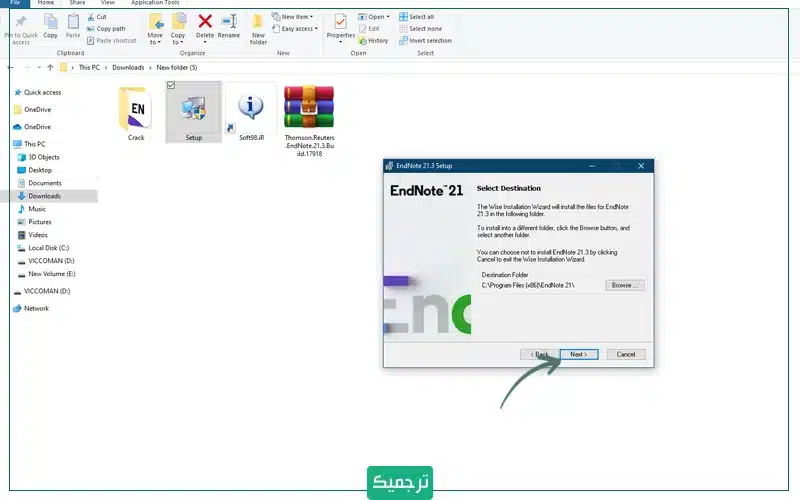Image resolution: width=800 pixels, height=500 pixels.
Task: Click Select all in ribbon
Action: click(416, 17)
